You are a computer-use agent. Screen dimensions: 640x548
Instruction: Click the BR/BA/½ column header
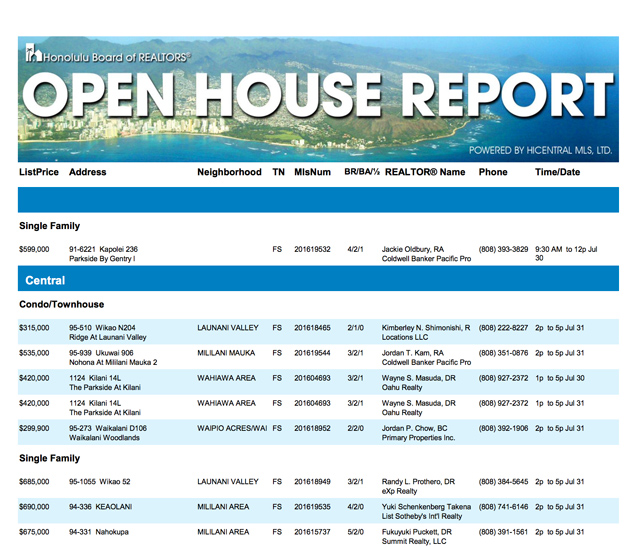[x=362, y=172]
